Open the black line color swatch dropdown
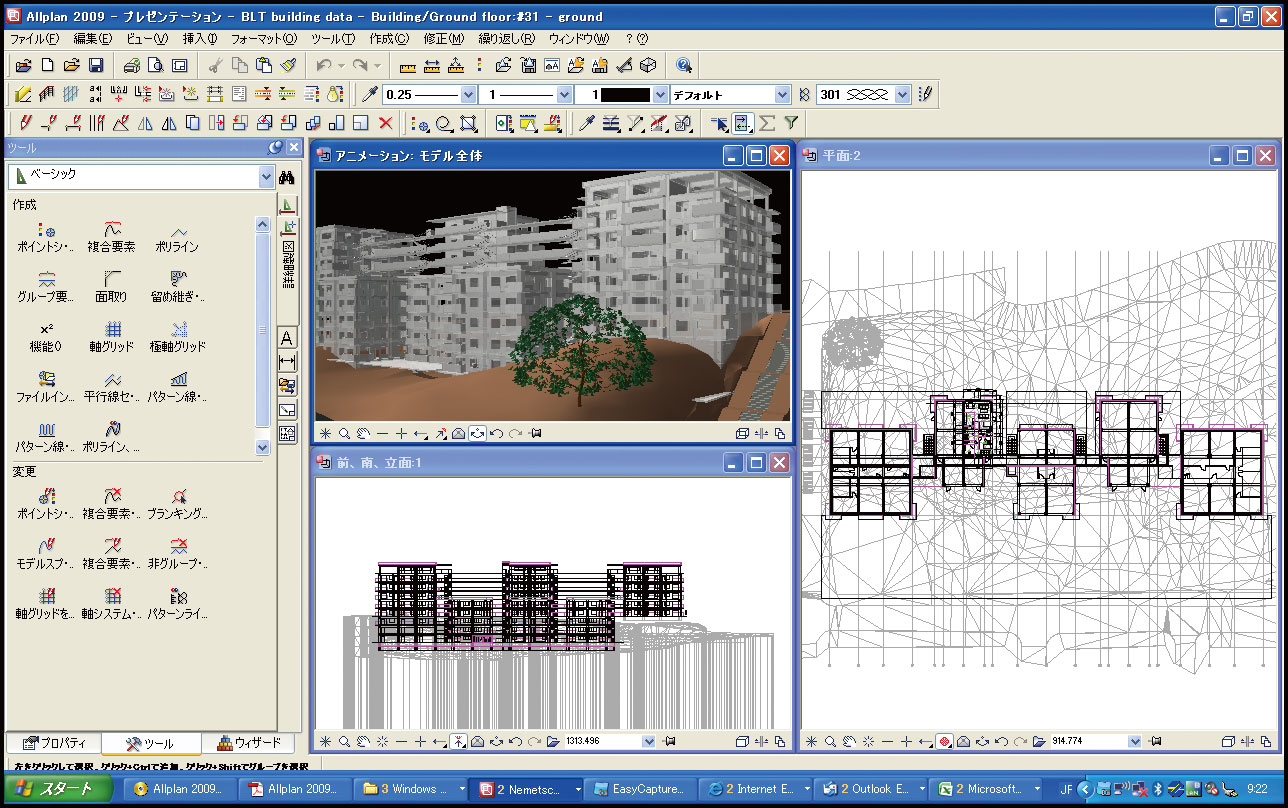1288x808 pixels. pos(660,95)
